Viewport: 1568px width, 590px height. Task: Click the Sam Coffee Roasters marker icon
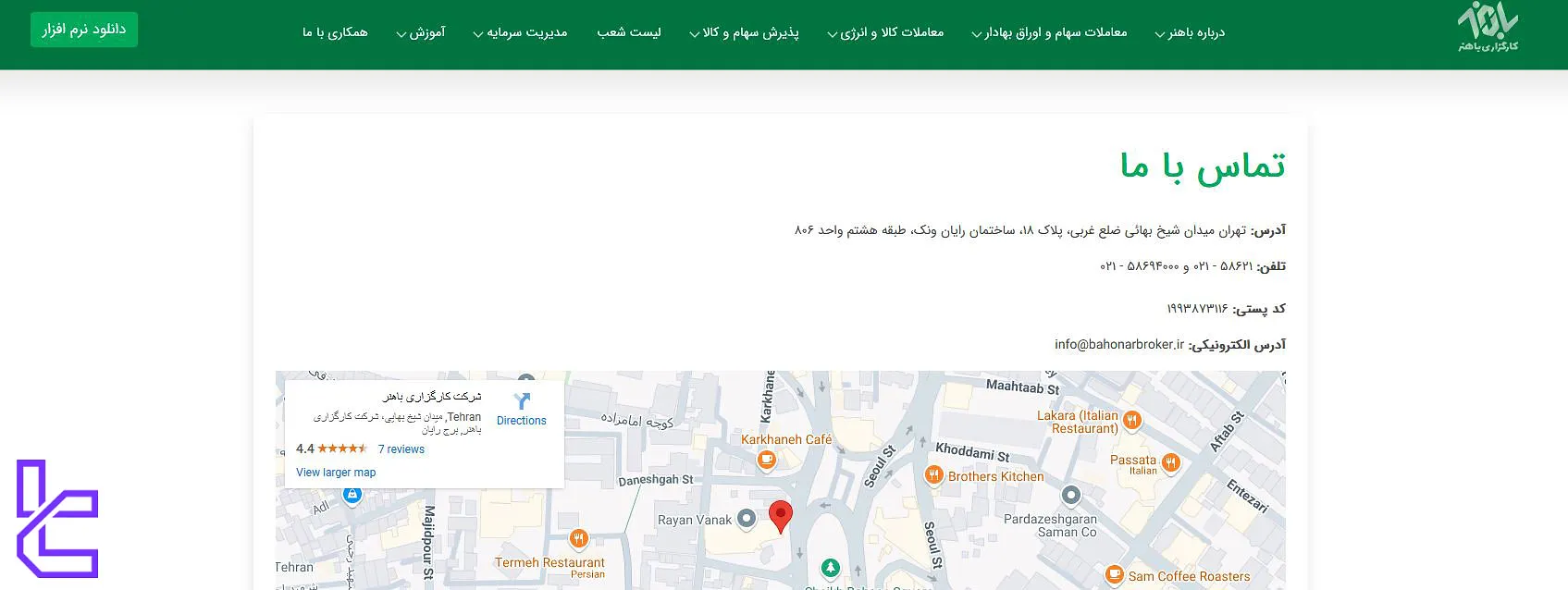point(1114,575)
